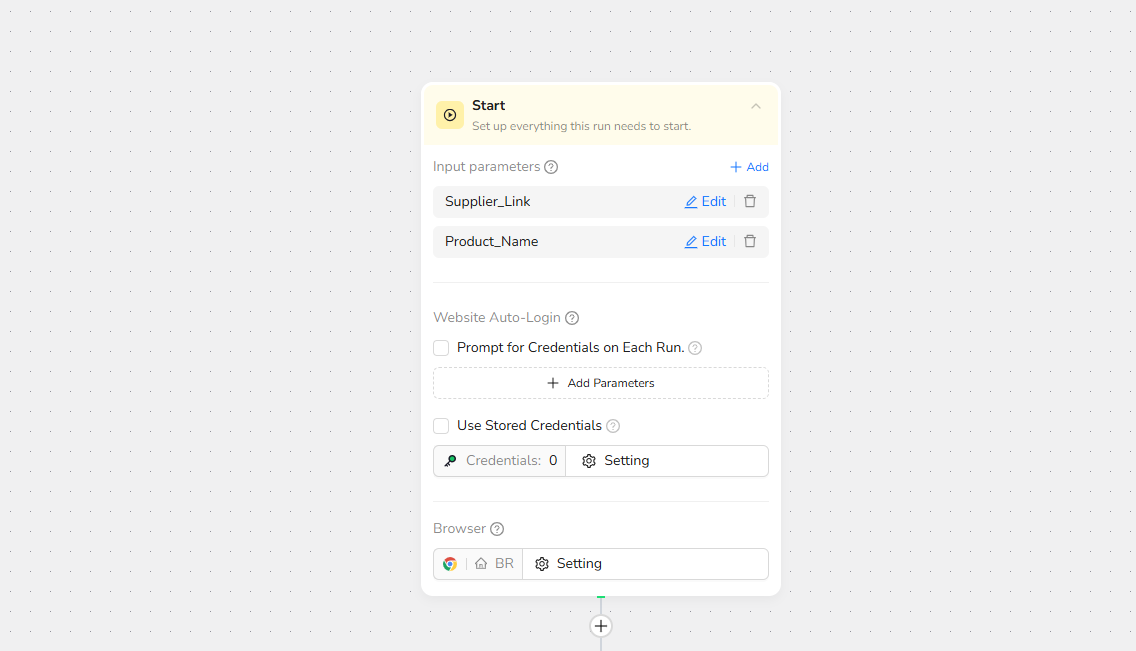Delete the Supplier_Link parameter via trash icon
Screen dimensions: 1136x651
pyautogui.click(x=750, y=201)
